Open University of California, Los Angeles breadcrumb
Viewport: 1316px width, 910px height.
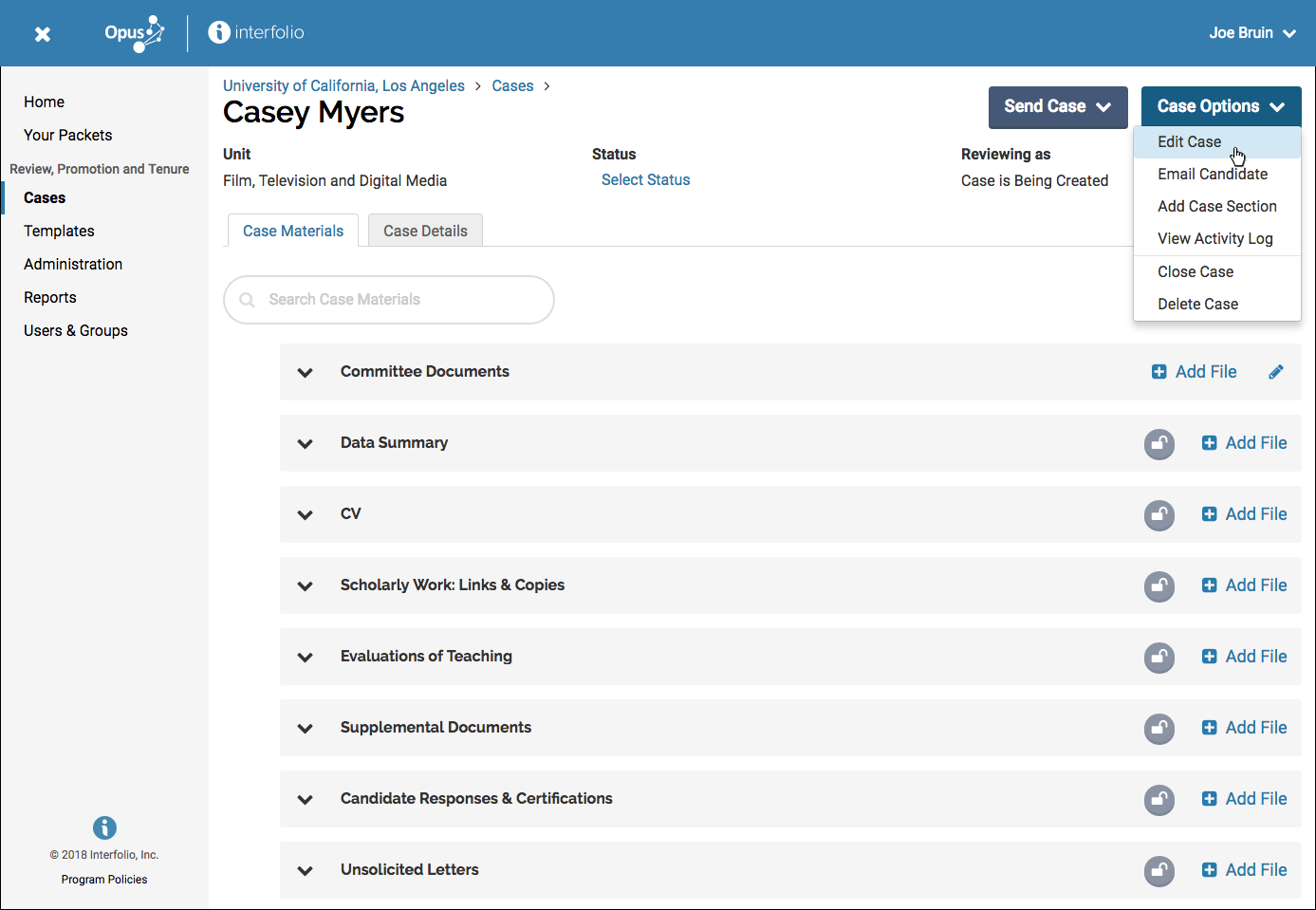click(343, 86)
